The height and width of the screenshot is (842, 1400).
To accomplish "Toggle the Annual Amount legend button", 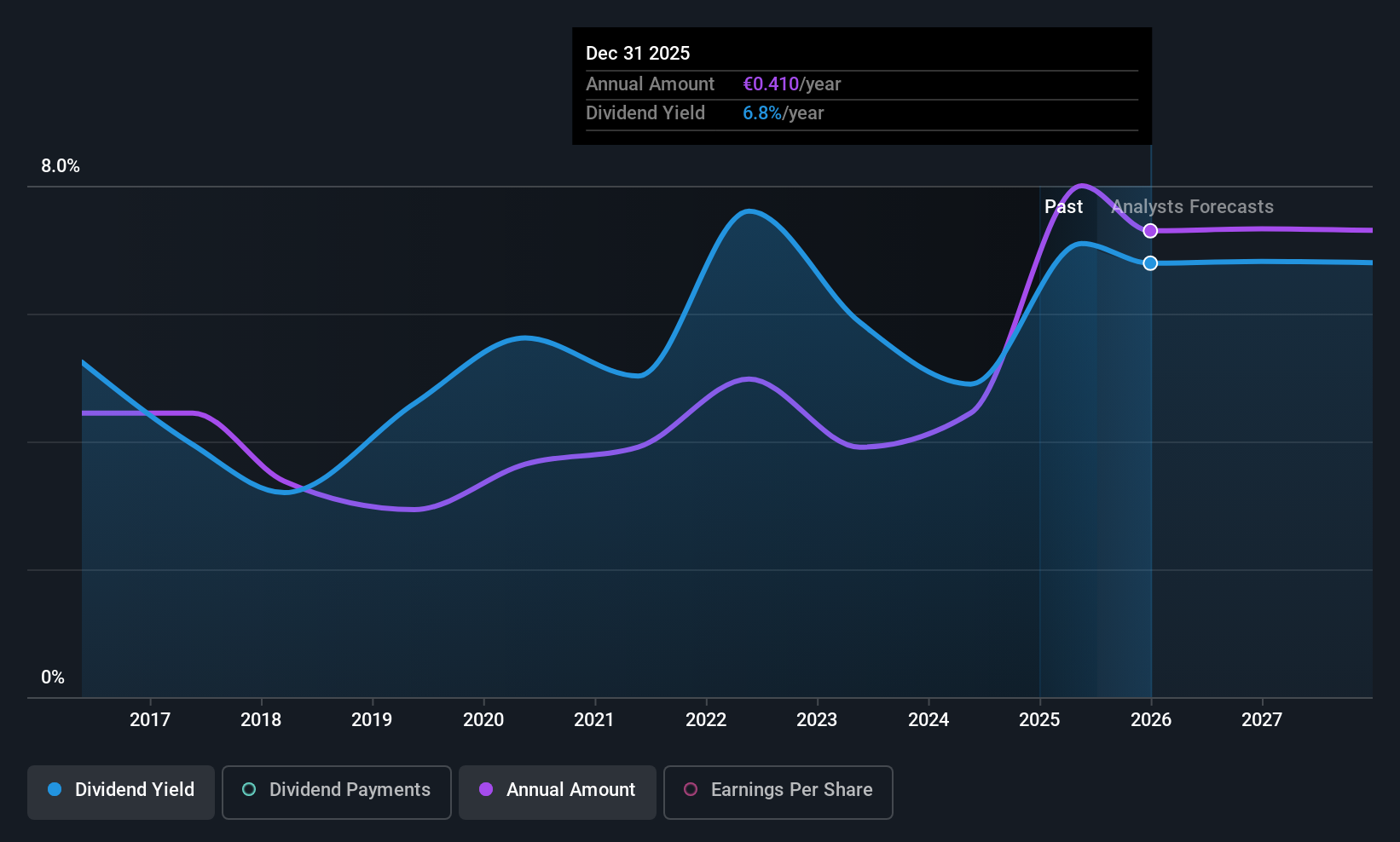I will pos(558,793).
